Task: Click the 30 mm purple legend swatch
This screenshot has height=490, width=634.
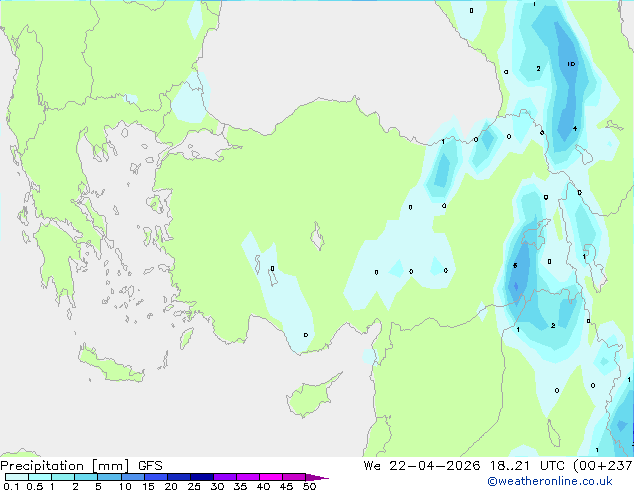Action: [225, 477]
